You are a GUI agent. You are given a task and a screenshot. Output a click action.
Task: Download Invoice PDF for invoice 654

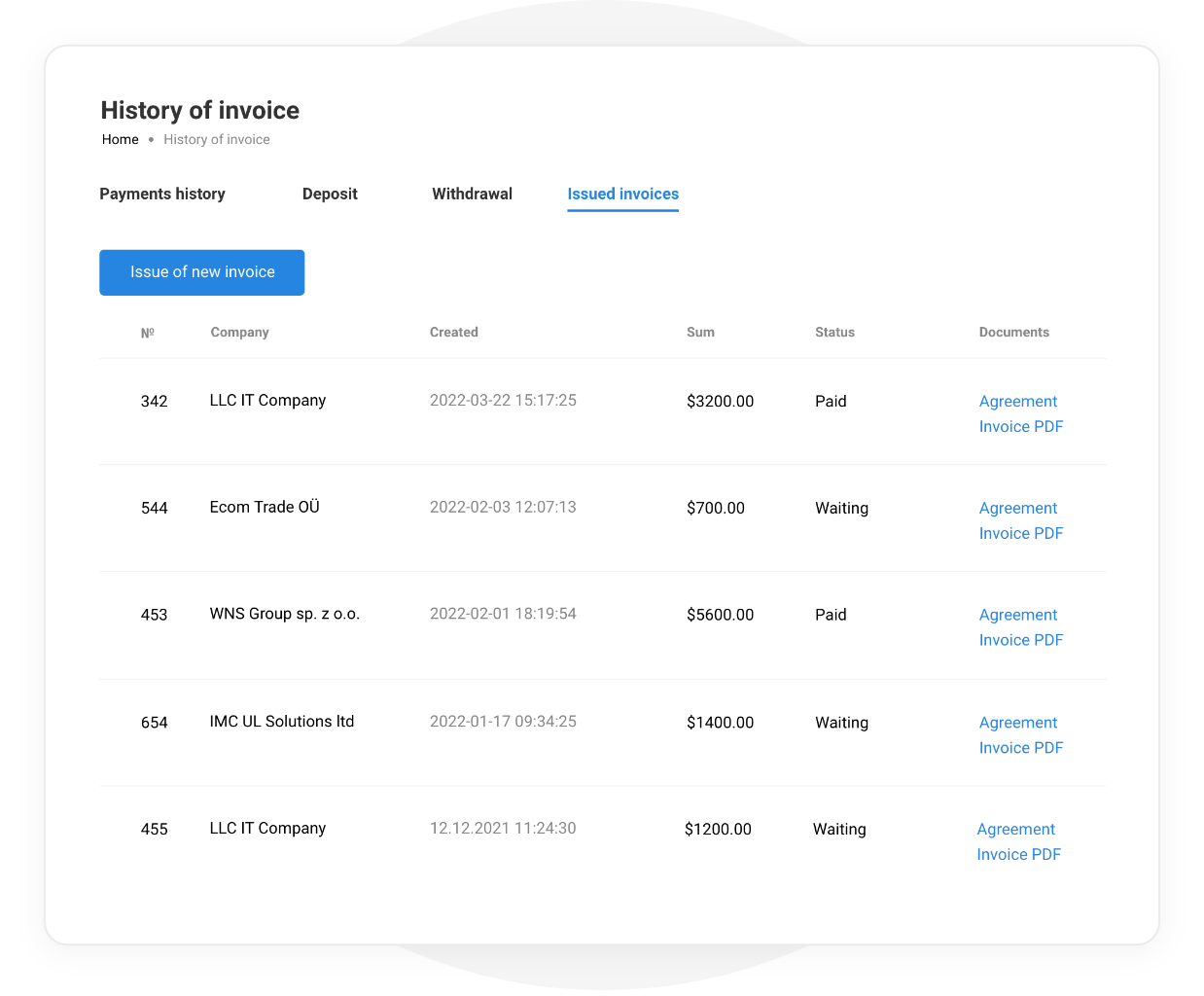click(1020, 748)
